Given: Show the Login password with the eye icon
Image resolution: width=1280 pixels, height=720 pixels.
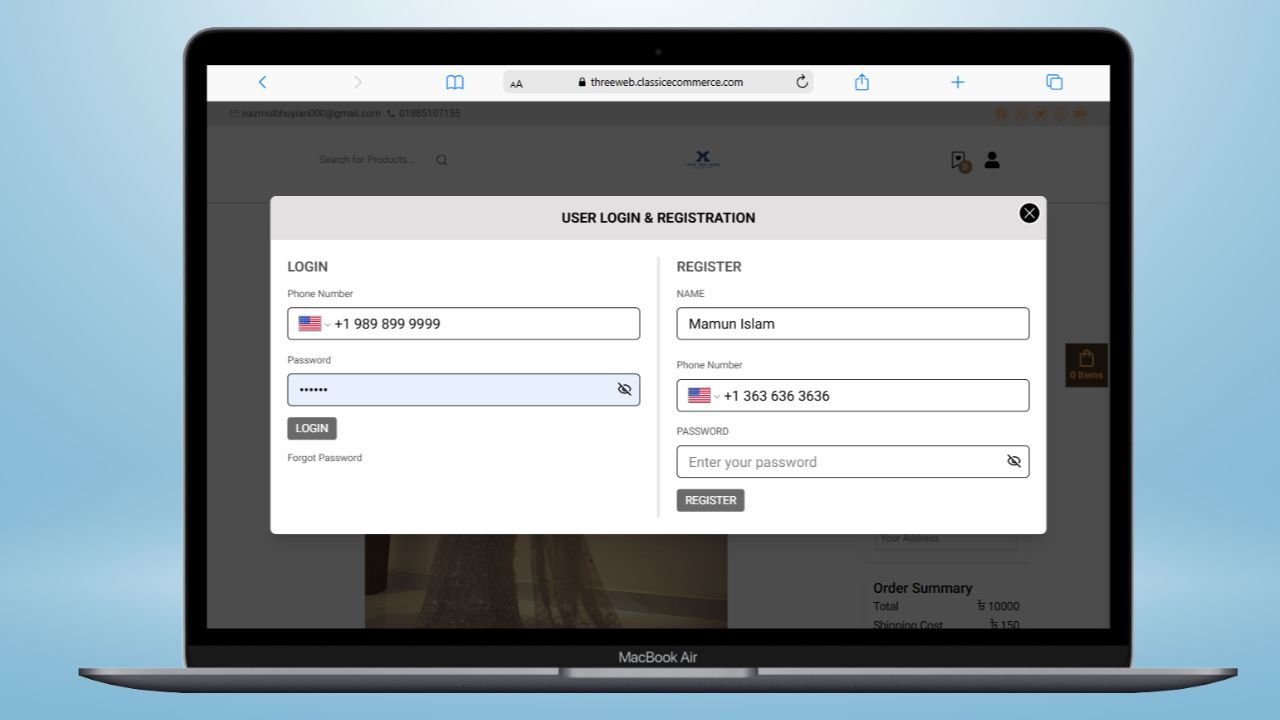Looking at the screenshot, I should [x=625, y=390].
